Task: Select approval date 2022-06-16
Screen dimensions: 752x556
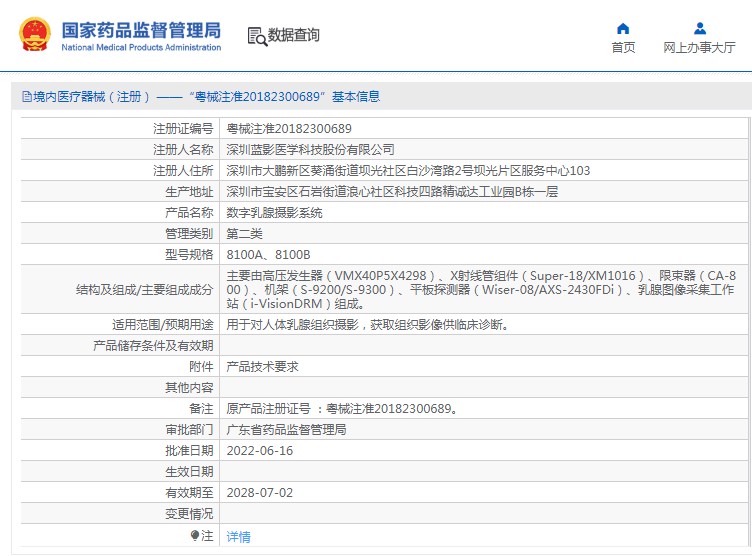Action: pyautogui.click(x=259, y=451)
